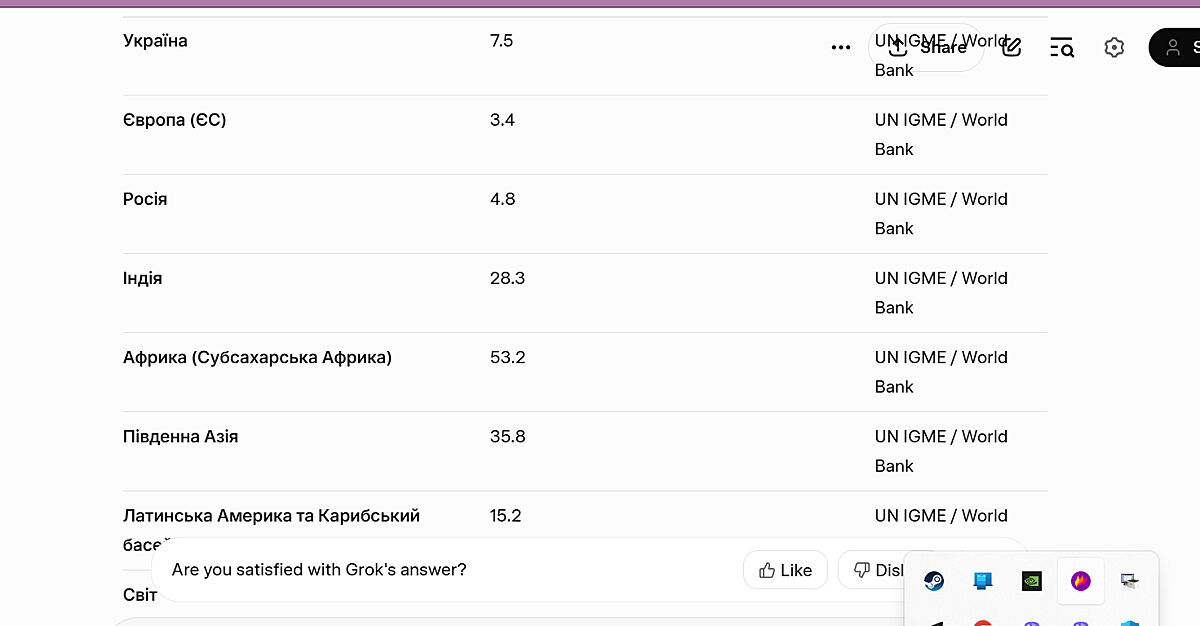Start a new chat with pencil icon

1012,47
